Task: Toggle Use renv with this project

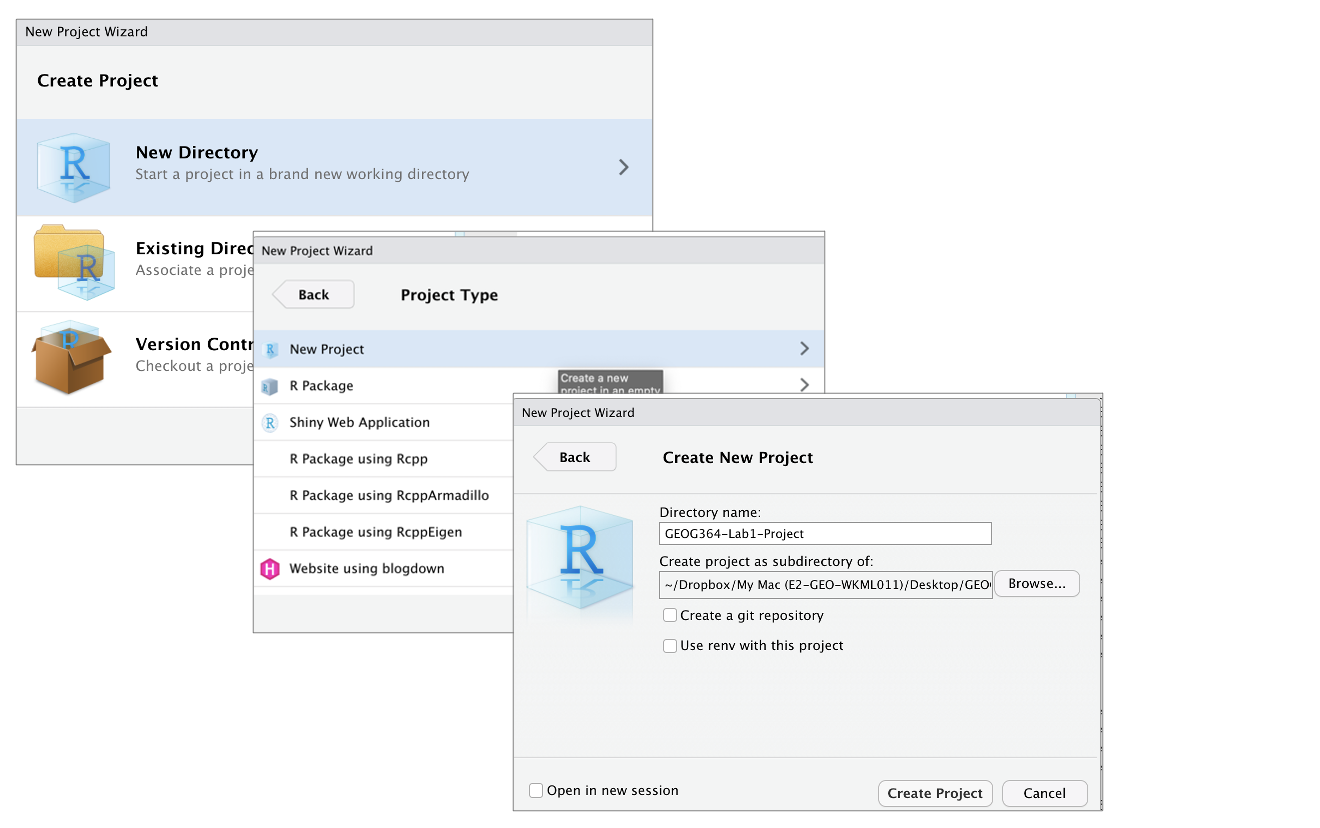Action: point(670,646)
